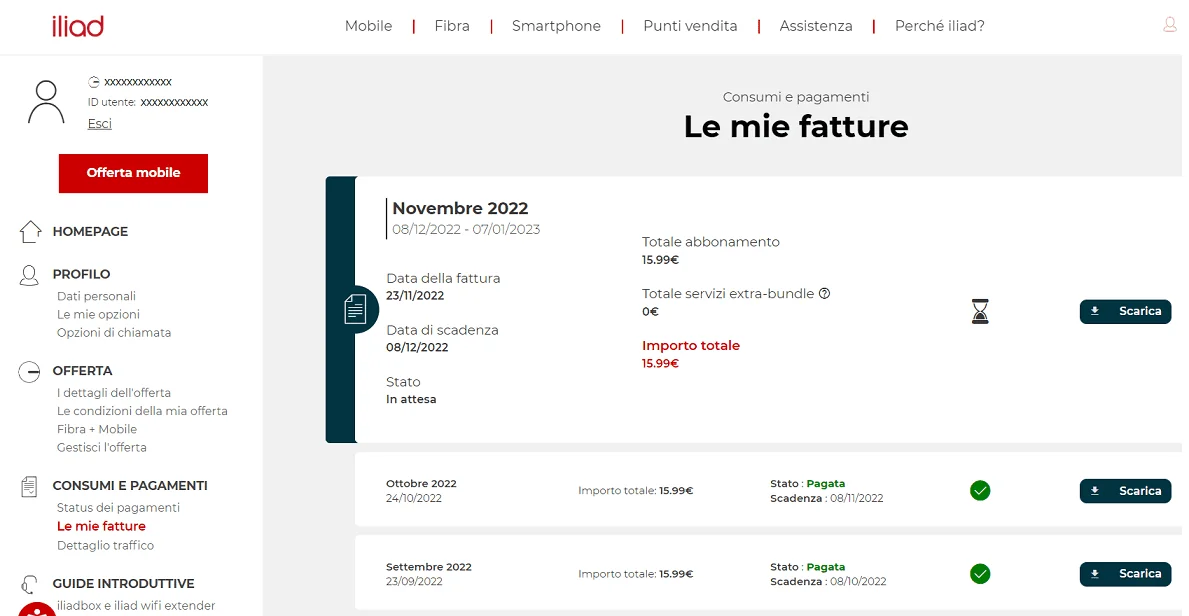The image size is (1189, 616).
Task: Open Perché iliad? in the top navigation
Action: click(x=940, y=27)
